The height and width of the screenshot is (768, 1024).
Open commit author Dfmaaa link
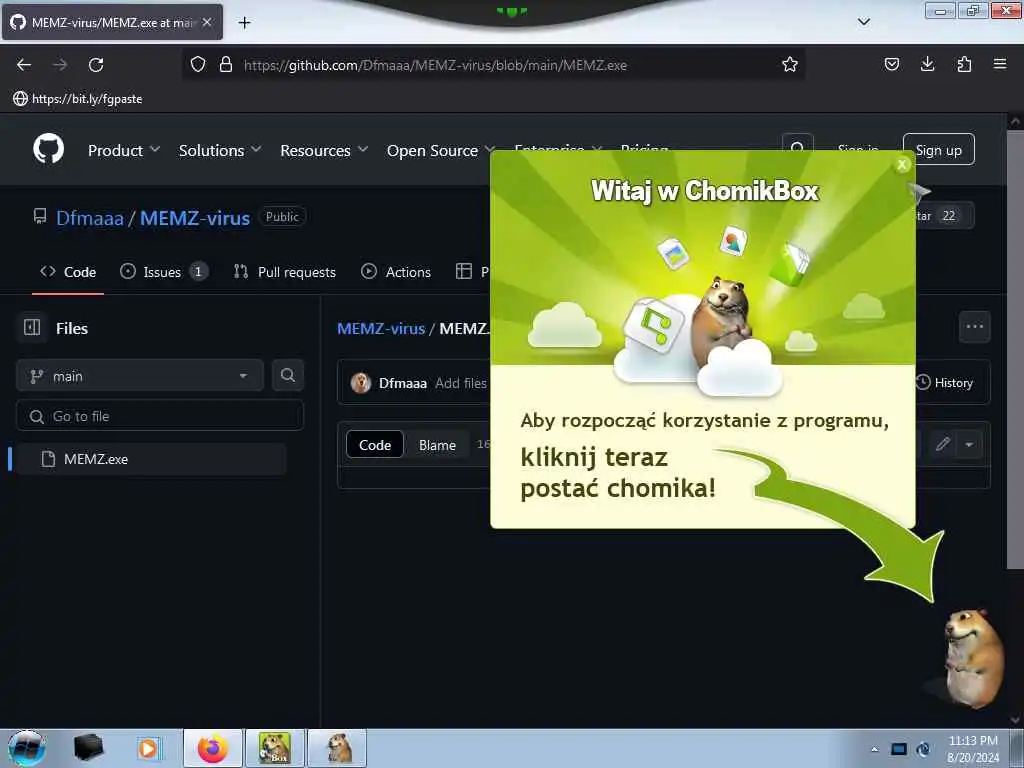pyautogui.click(x=402, y=383)
